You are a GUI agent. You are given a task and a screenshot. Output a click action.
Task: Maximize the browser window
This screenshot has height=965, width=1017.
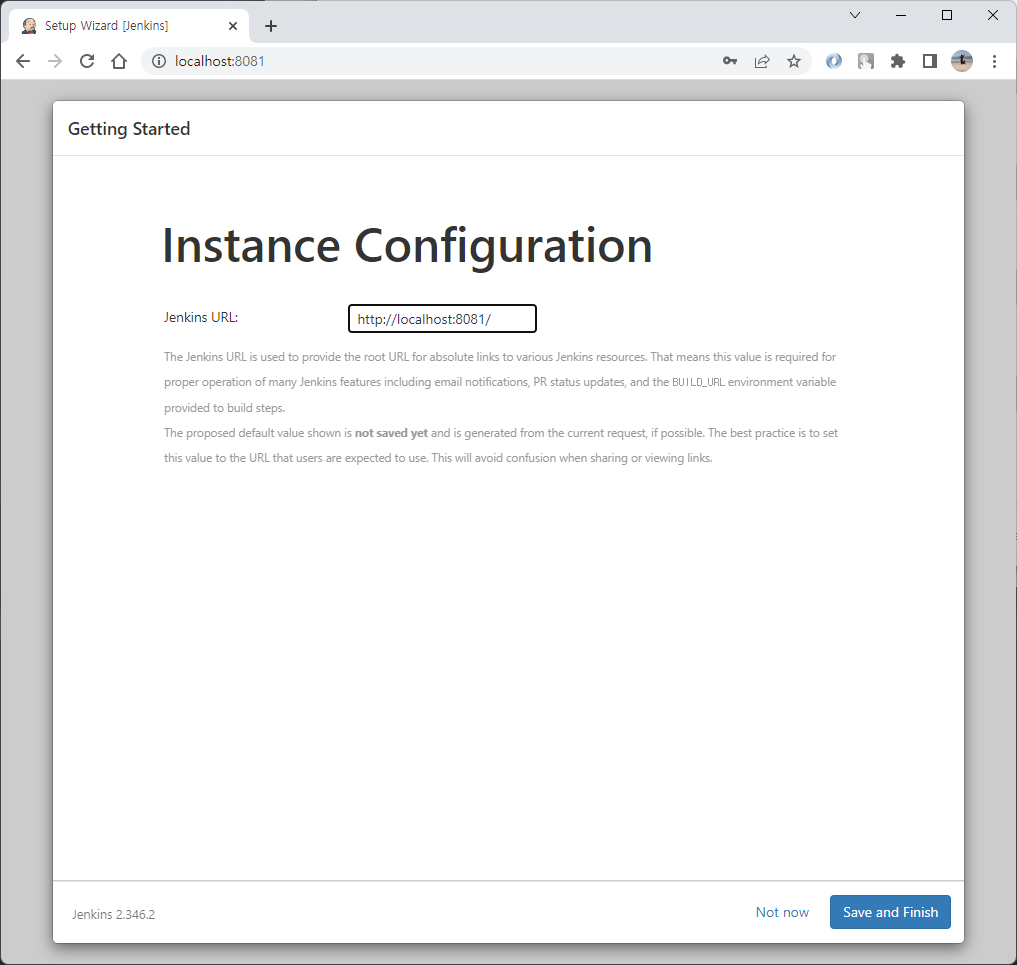[947, 15]
